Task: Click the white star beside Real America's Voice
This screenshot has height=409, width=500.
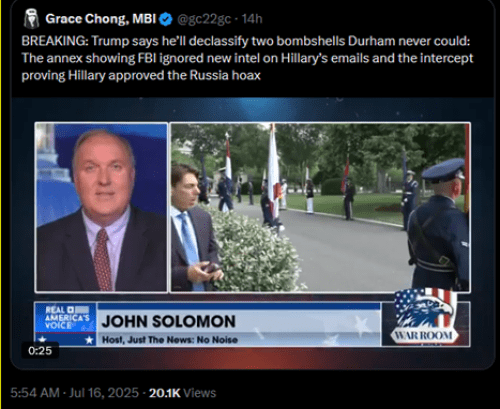Action: tap(89, 340)
